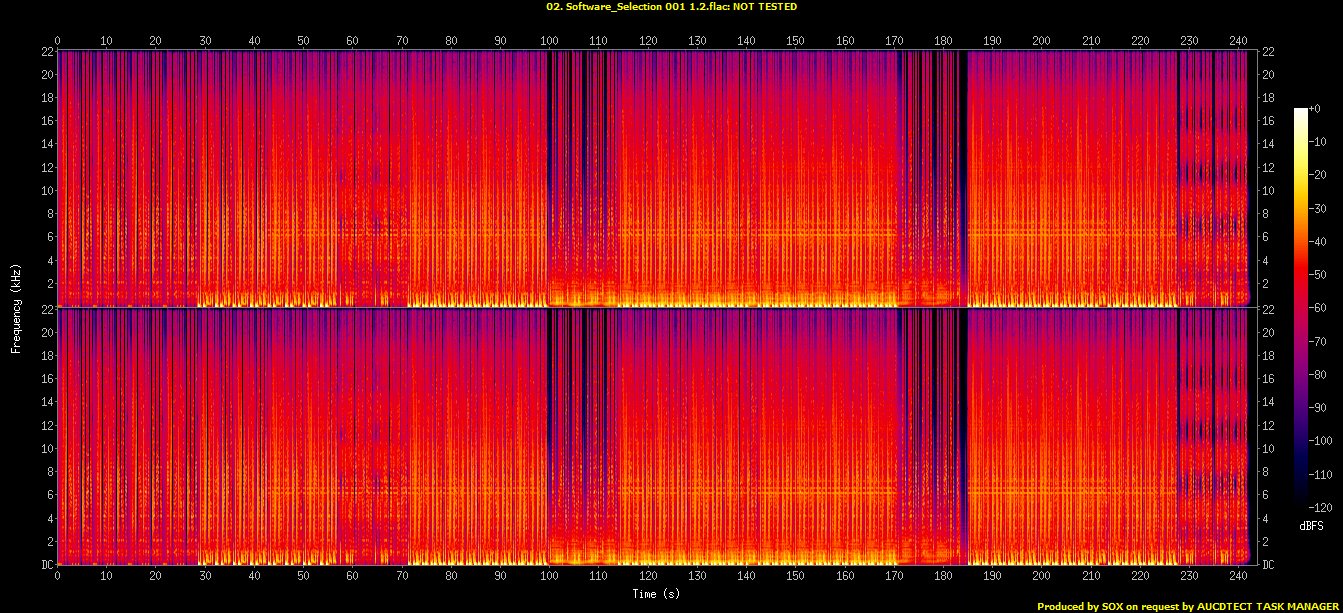Click the silent gap near 185 s in upper channel

point(964,180)
